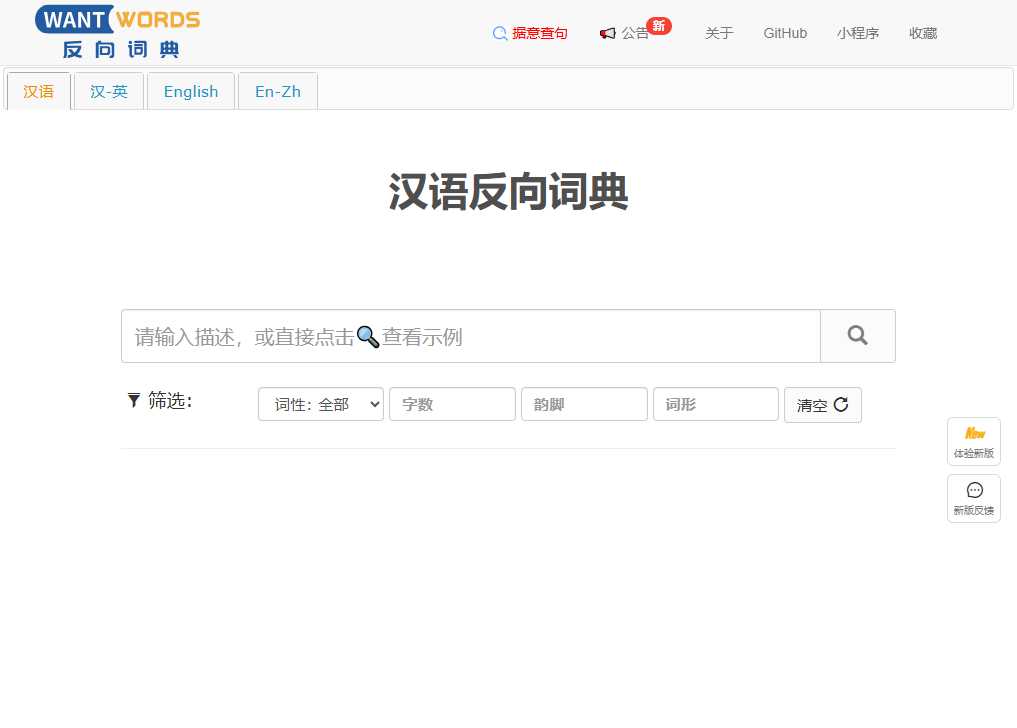Open the 收藏 favorites link
Screen dimensions: 1017x728
coord(922,33)
